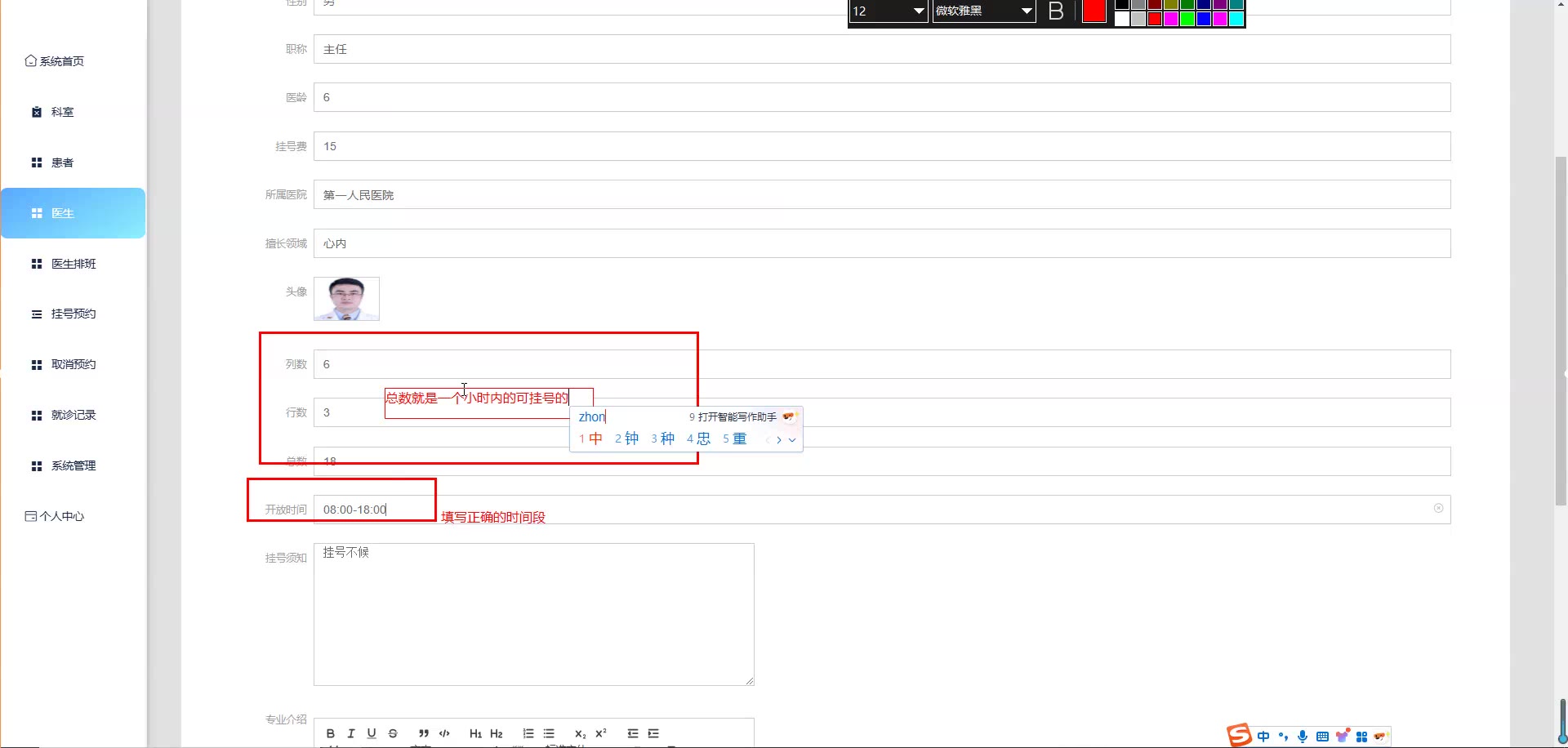
Task: Open 医生排班 in the sidebar
Action: (x=73, y=264)
